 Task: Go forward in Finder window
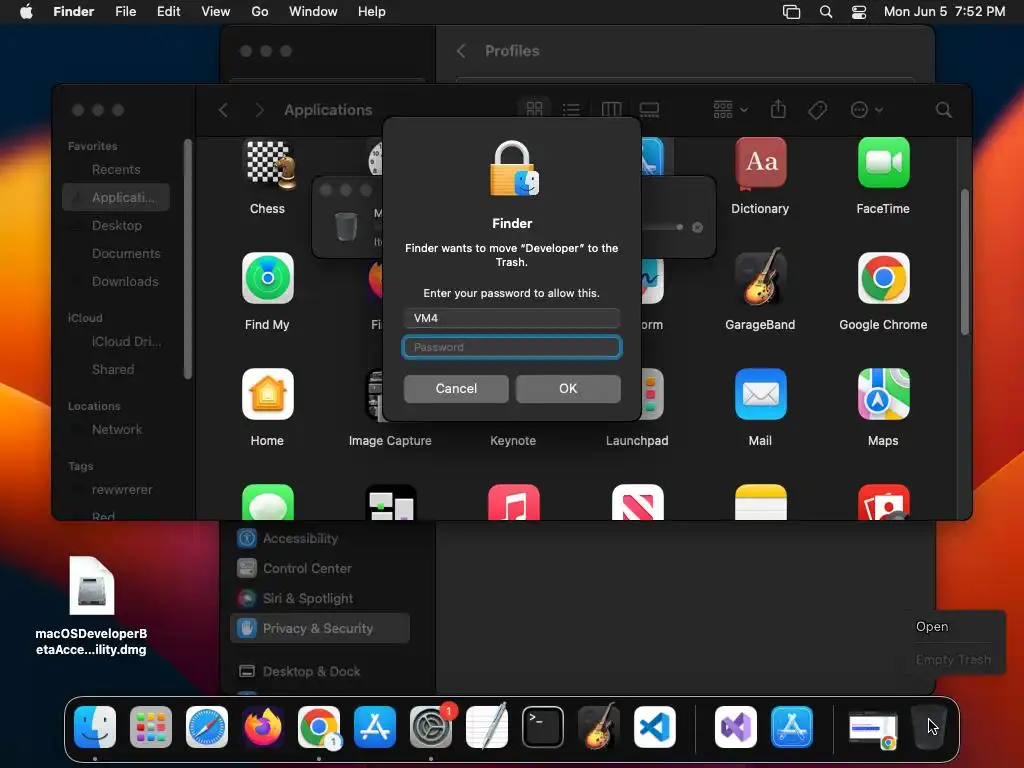point(259,110)
